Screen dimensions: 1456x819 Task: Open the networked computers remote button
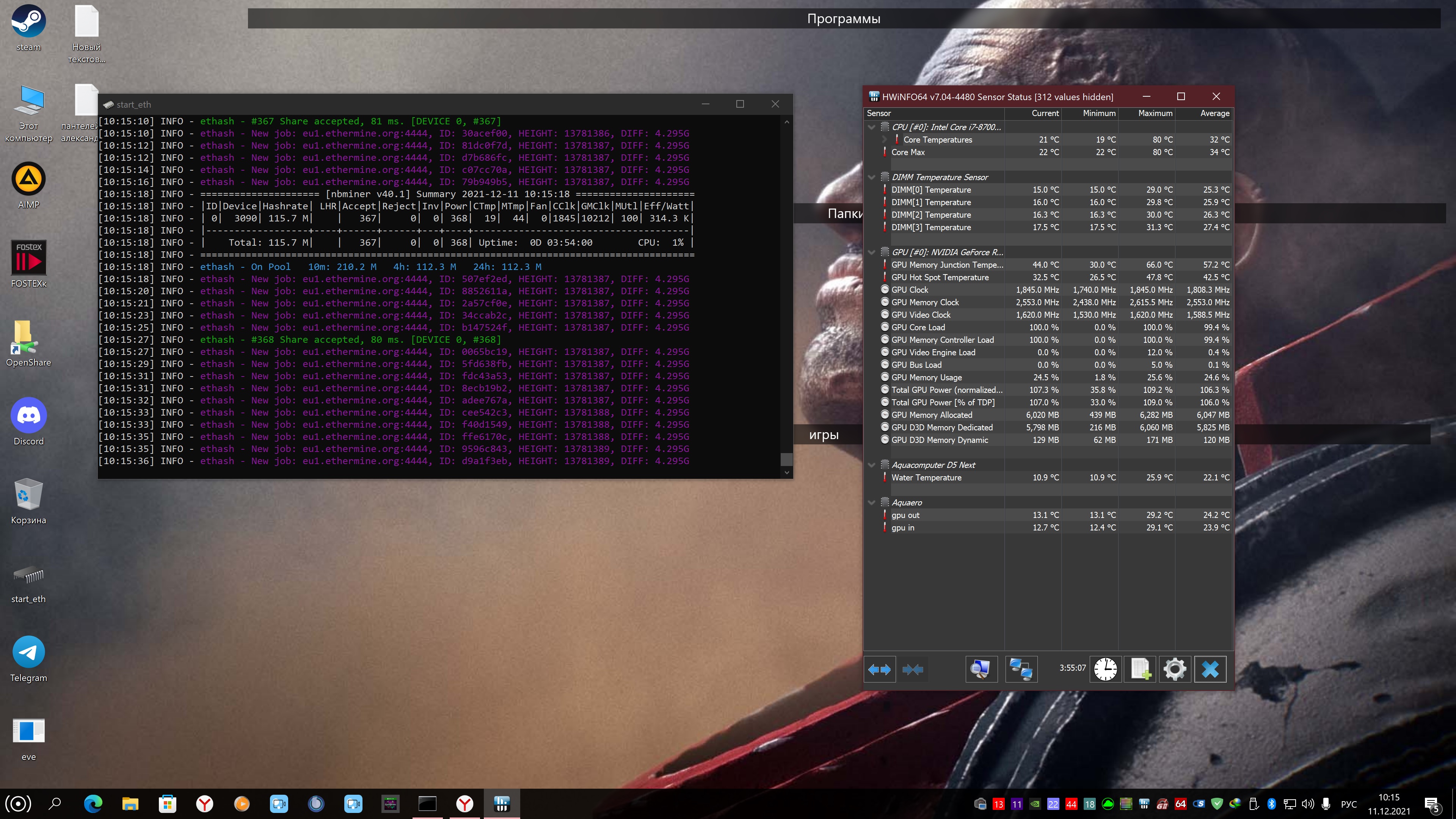pyautogui.click(x=1021, y=670)
